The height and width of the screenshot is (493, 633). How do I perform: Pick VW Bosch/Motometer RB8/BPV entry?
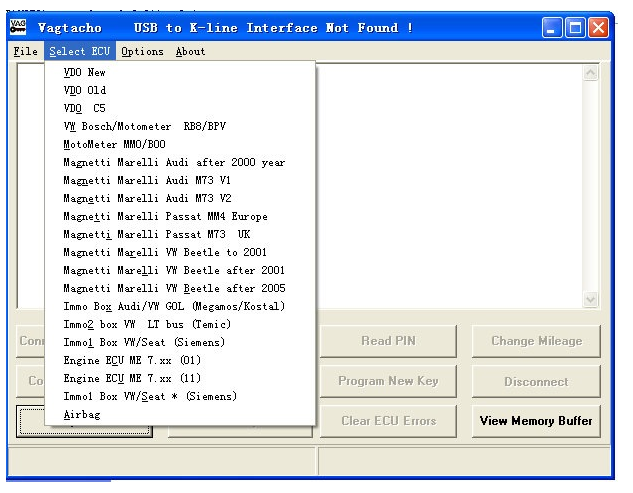pos(140,126)
